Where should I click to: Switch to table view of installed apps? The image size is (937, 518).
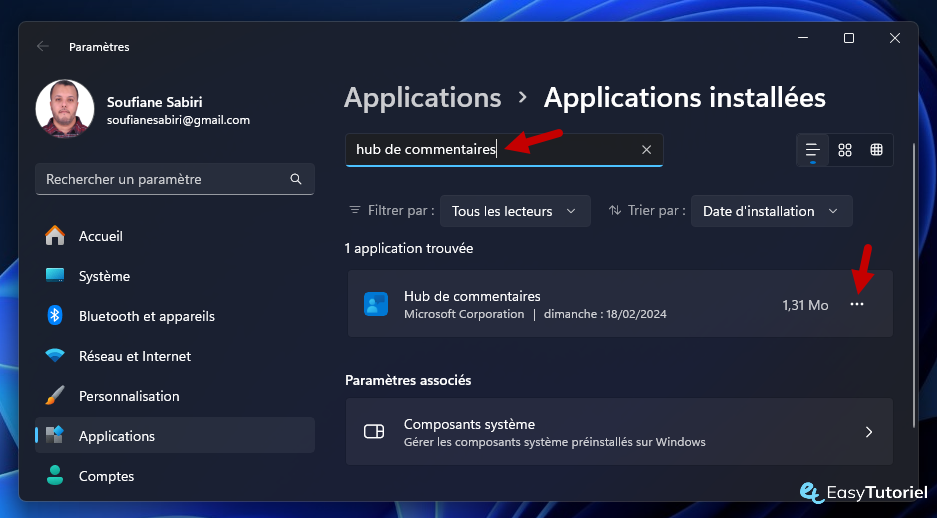point(877,150)
